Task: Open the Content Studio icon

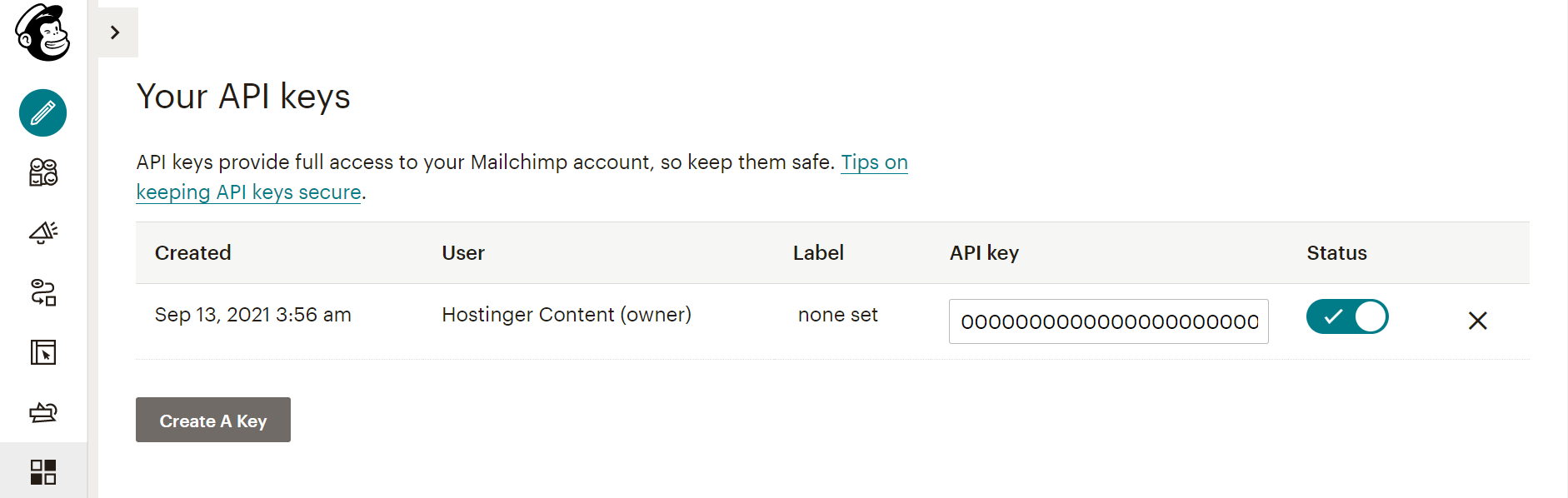Action: coord(43,412)
